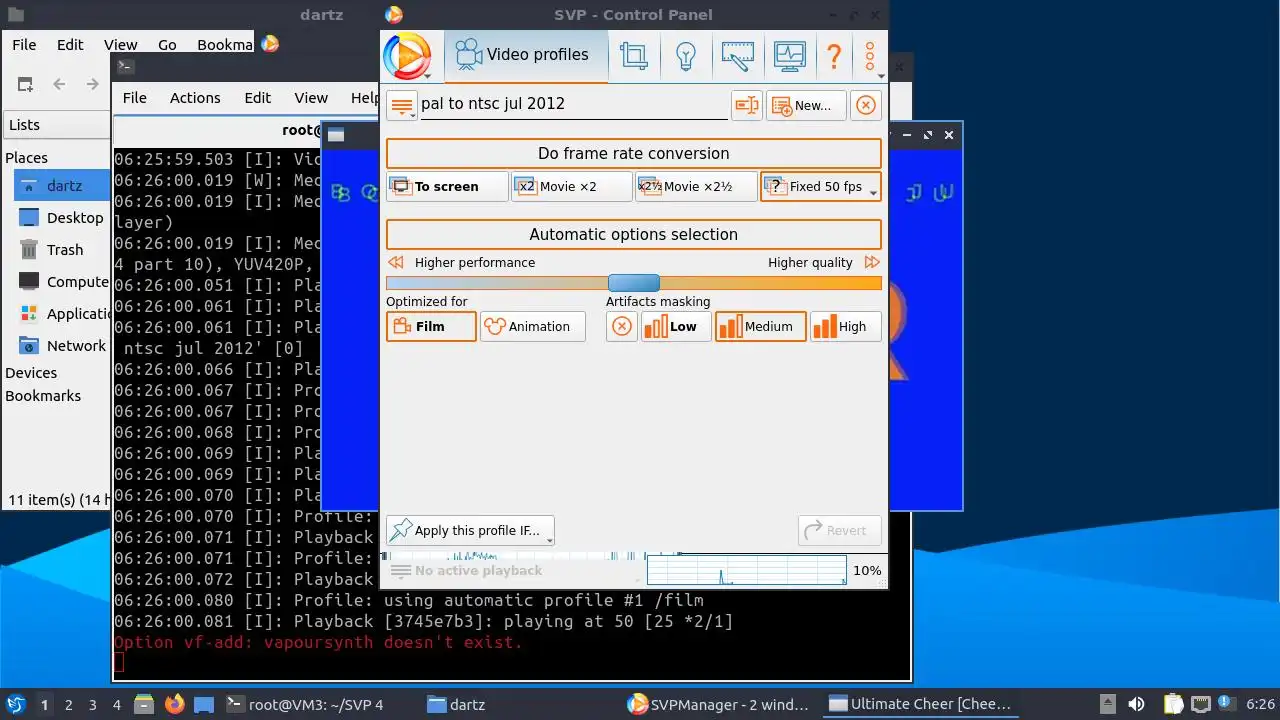
Task: Set artifacts masking to High
Action: click(845, 326)
